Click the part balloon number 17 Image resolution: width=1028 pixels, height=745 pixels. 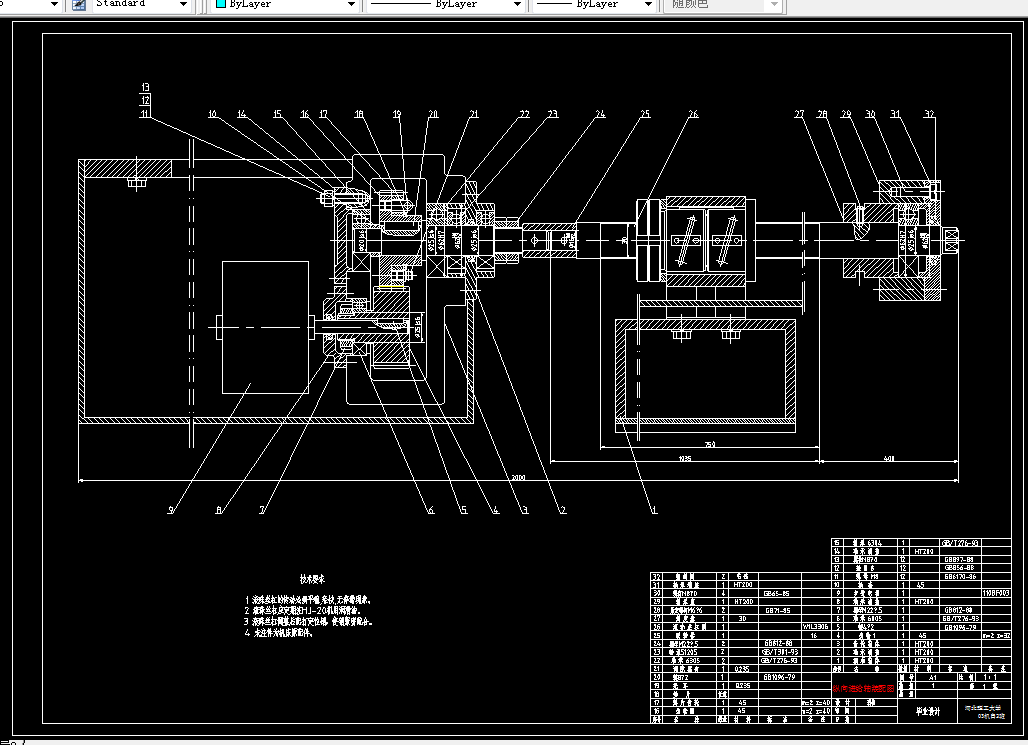323,113
